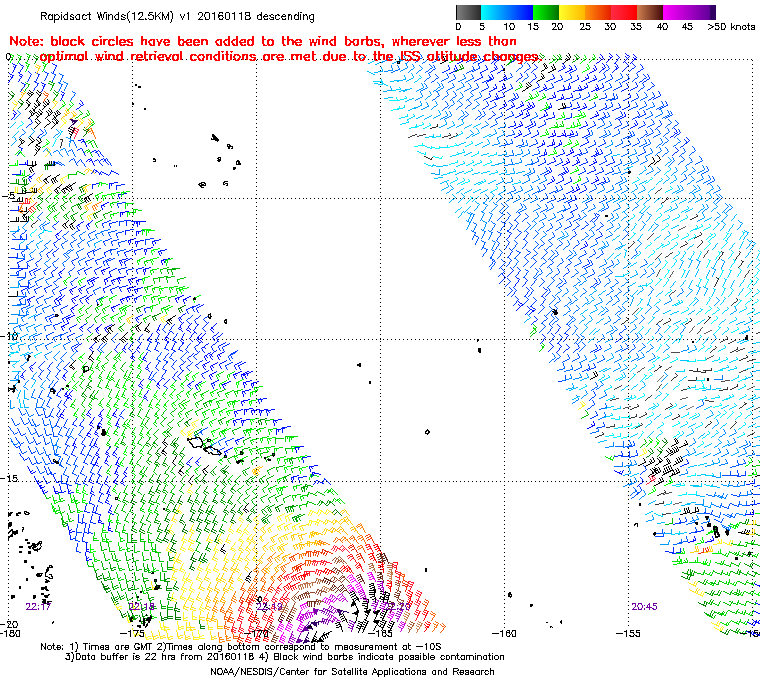Image resolution: width=760 pixels, height=688 pixels.
Task: Click the '22:18' swath time label
Action: click(x=142, y=607)
